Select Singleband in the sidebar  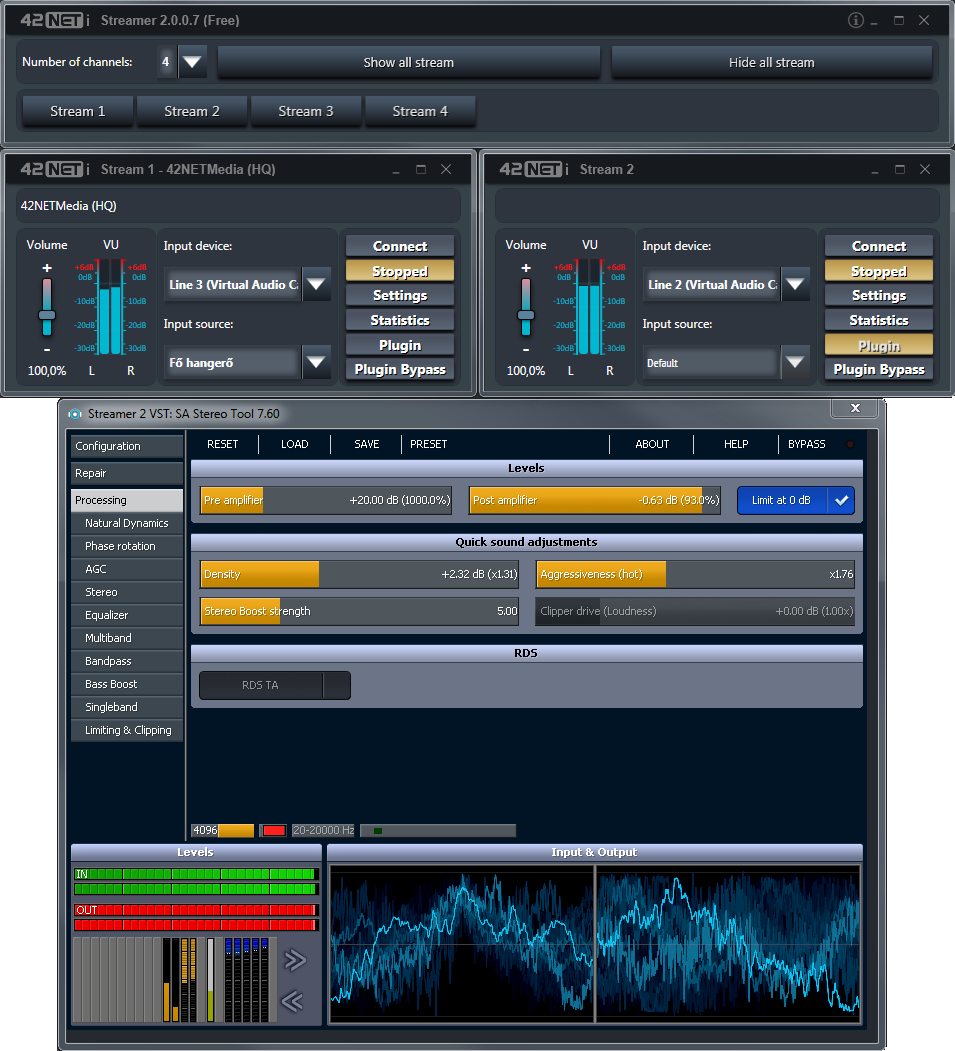click(x=127, y=707)
